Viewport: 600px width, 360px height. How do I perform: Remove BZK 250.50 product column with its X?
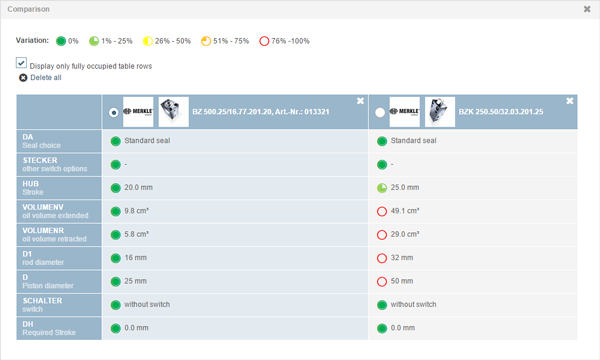(569, 101)
